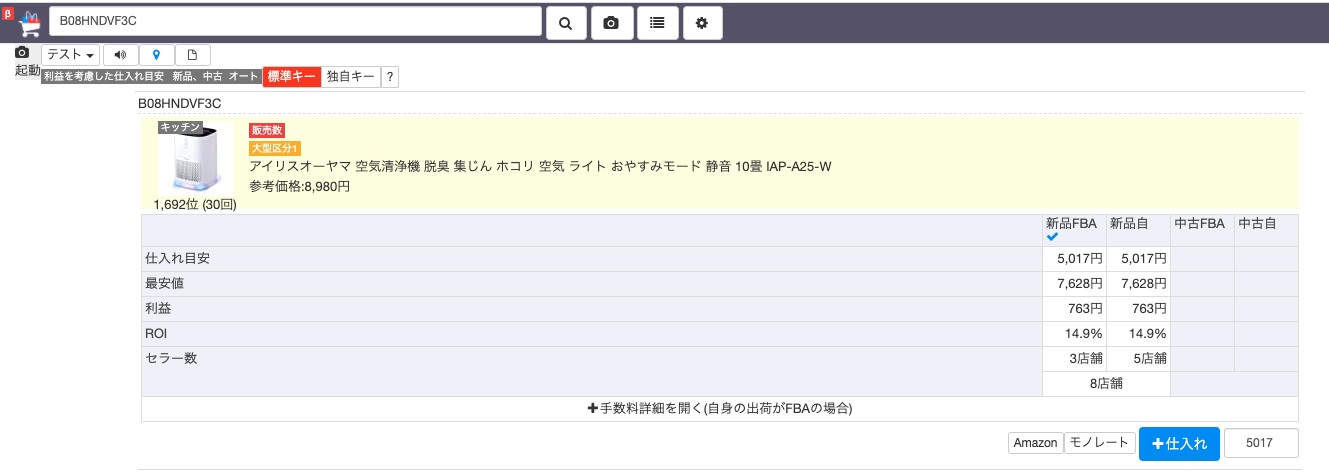Click the magnifying glass search button
This screenshot has height=474, width=1329.
tap(566, 23)
